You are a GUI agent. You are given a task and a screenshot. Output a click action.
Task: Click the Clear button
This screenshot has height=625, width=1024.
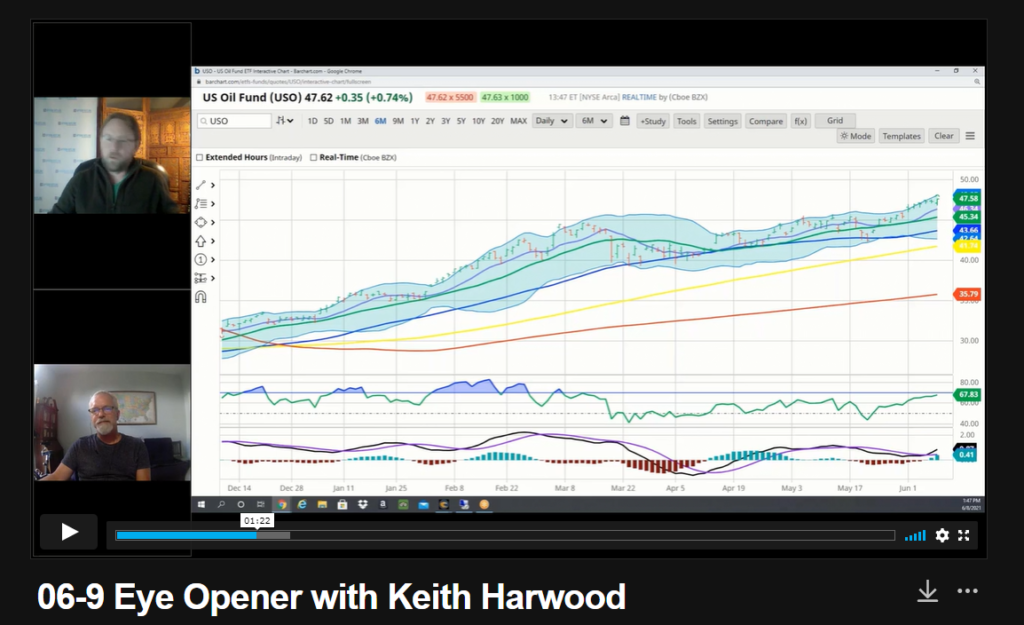(944, 136)
